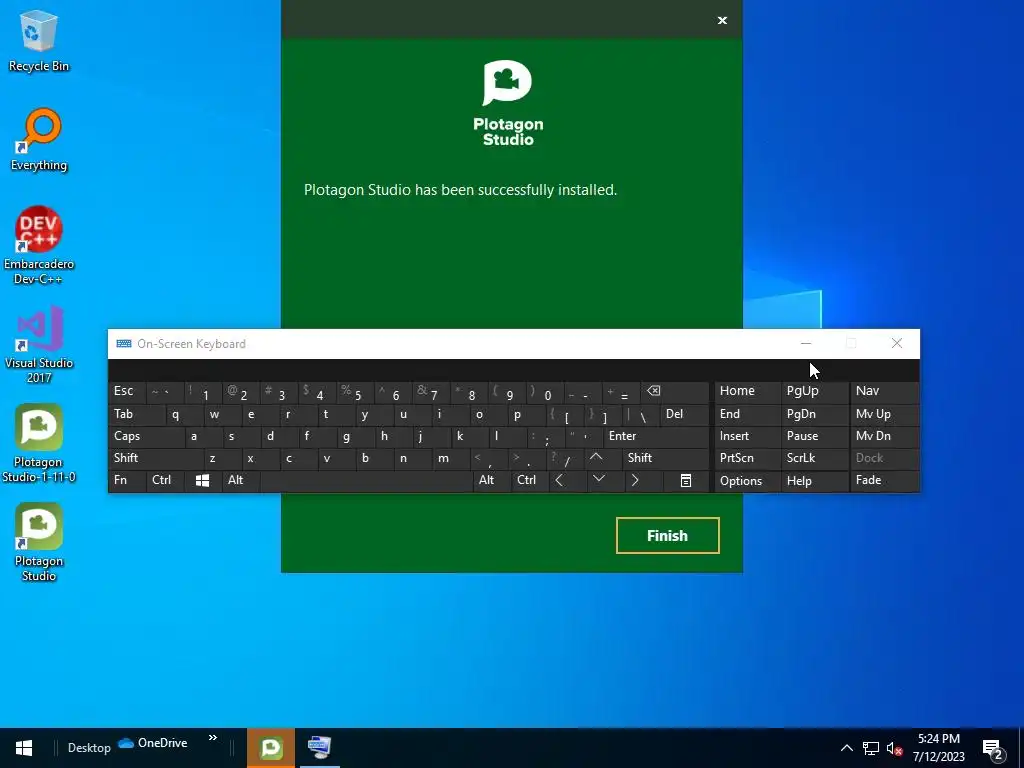Click the Home key on keyboard

pos(747,392)
